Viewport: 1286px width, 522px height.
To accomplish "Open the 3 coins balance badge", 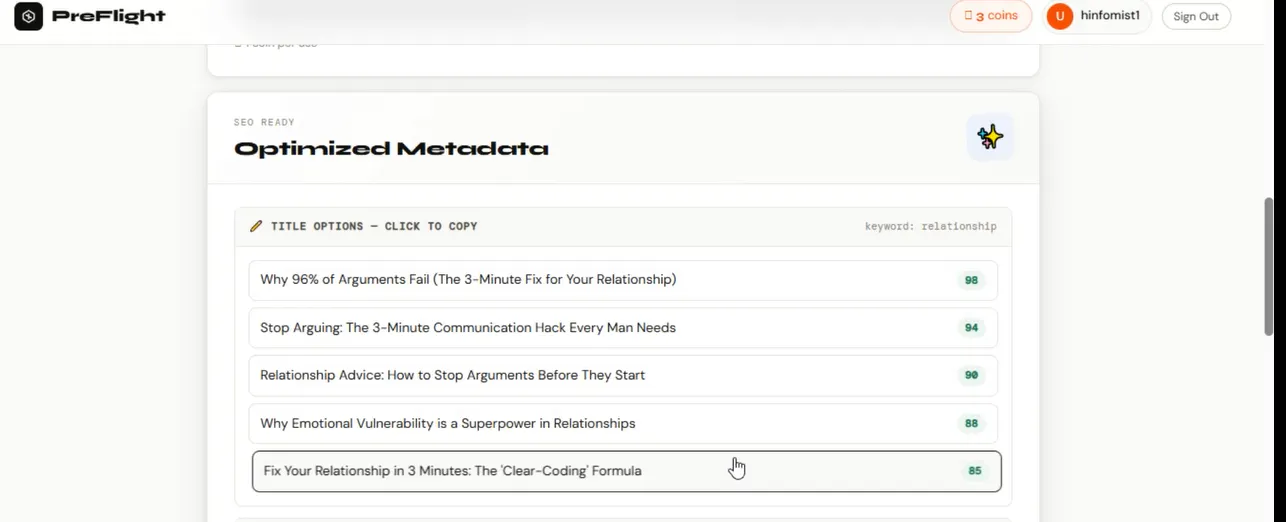I will [x=991, y=16].
